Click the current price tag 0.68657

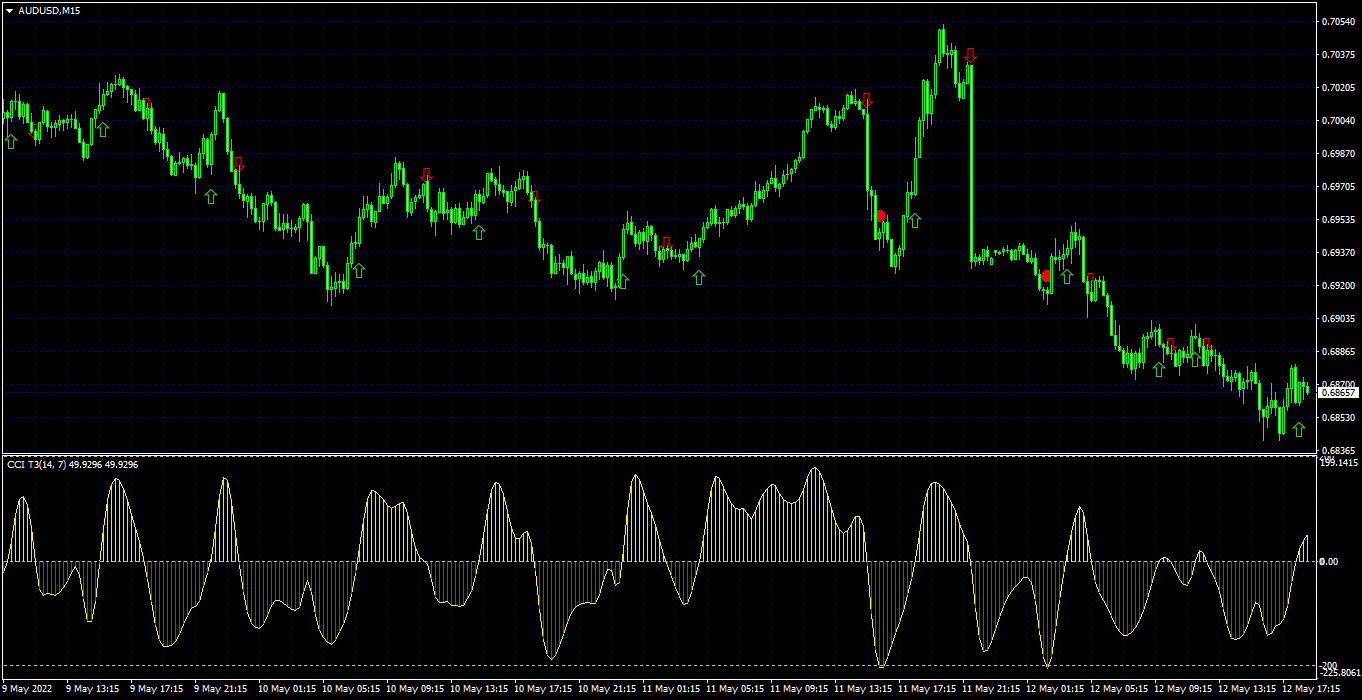(x=1337, y=393)
